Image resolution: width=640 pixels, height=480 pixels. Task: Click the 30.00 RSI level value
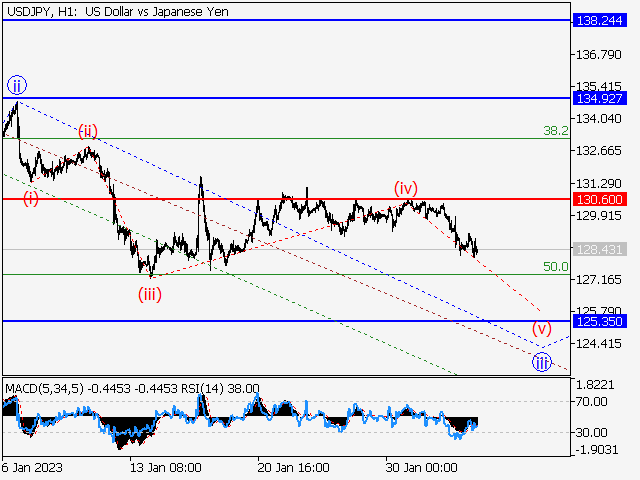pyautogui.click(x=591, y=432)
